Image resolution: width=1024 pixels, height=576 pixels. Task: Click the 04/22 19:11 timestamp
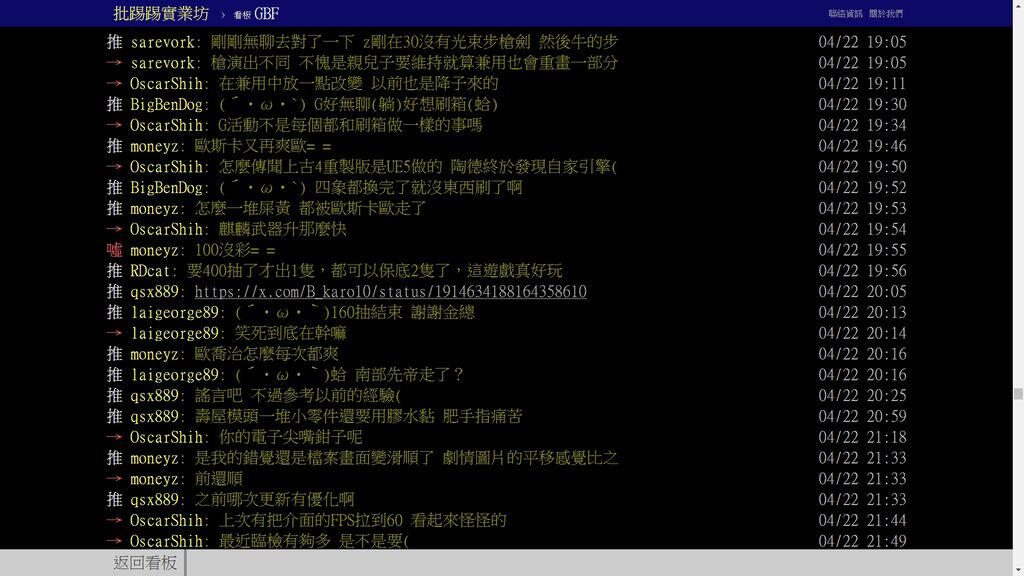tap(862, 84)
